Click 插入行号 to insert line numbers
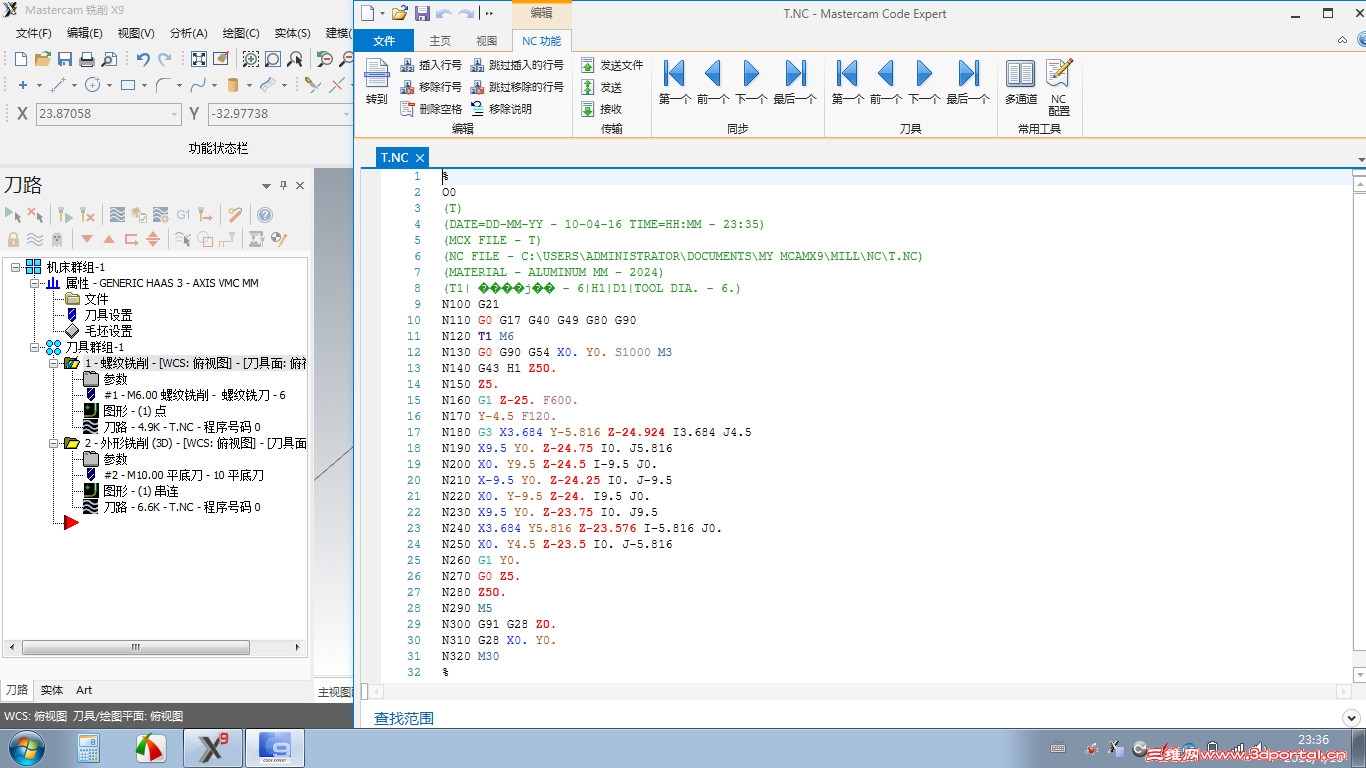 click(x=431, y=65)
